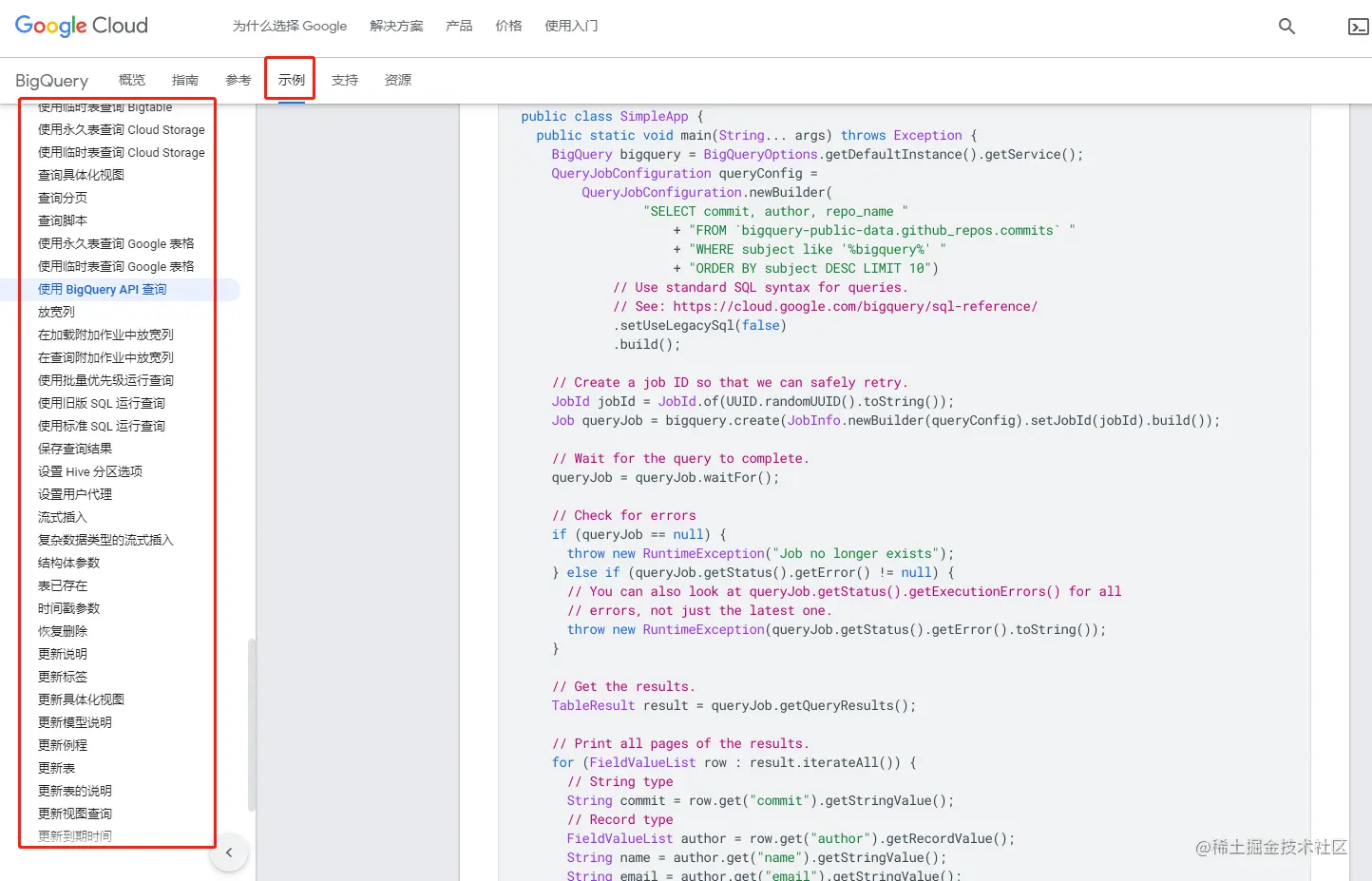The width and height of the screenshot is (1372, 881).
Task: Open 使用临时表查询 Cloud Storage sample
Action: [122, 152]
